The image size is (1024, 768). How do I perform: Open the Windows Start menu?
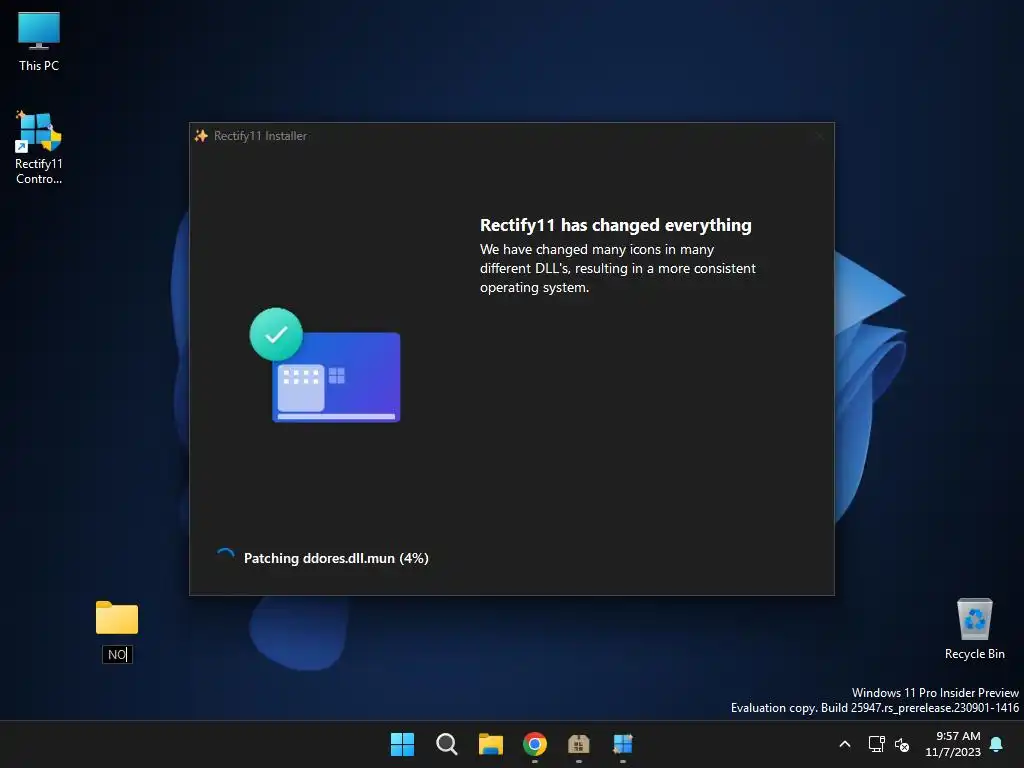tap(402, 744)
